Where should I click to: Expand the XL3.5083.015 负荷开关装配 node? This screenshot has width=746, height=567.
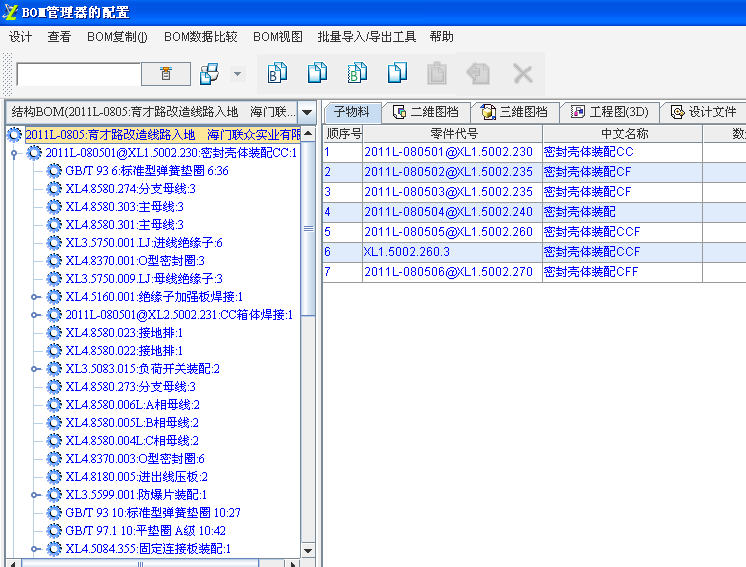[35, 369]
